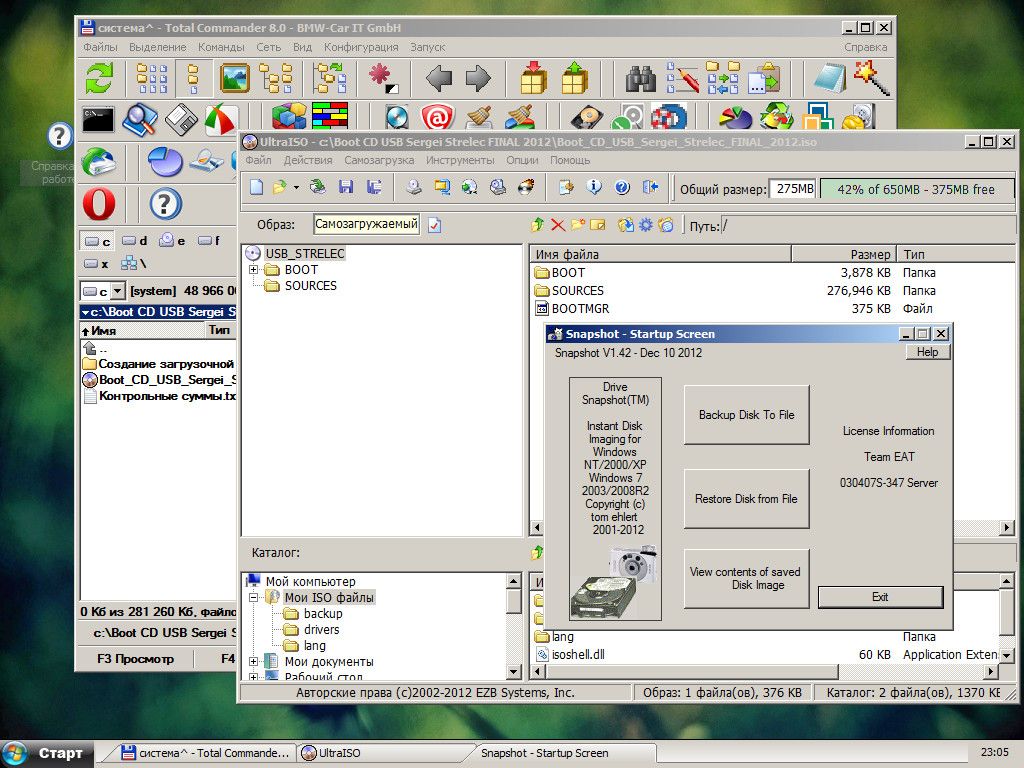
Task: Click the blue help question icon in UltraISO
Action: pos(622,188)
